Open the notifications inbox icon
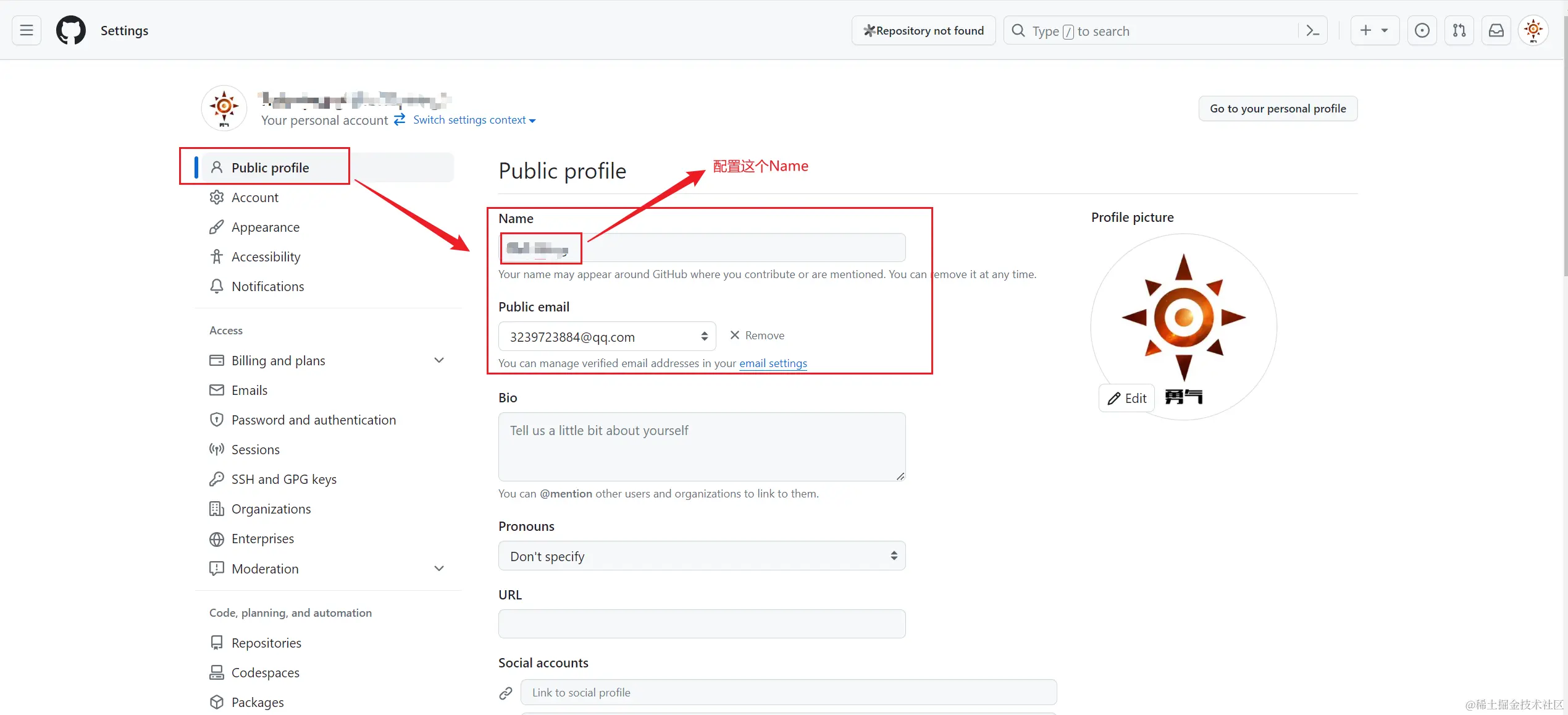Viewport: 1568px width, 715px height. [1496, 30]
